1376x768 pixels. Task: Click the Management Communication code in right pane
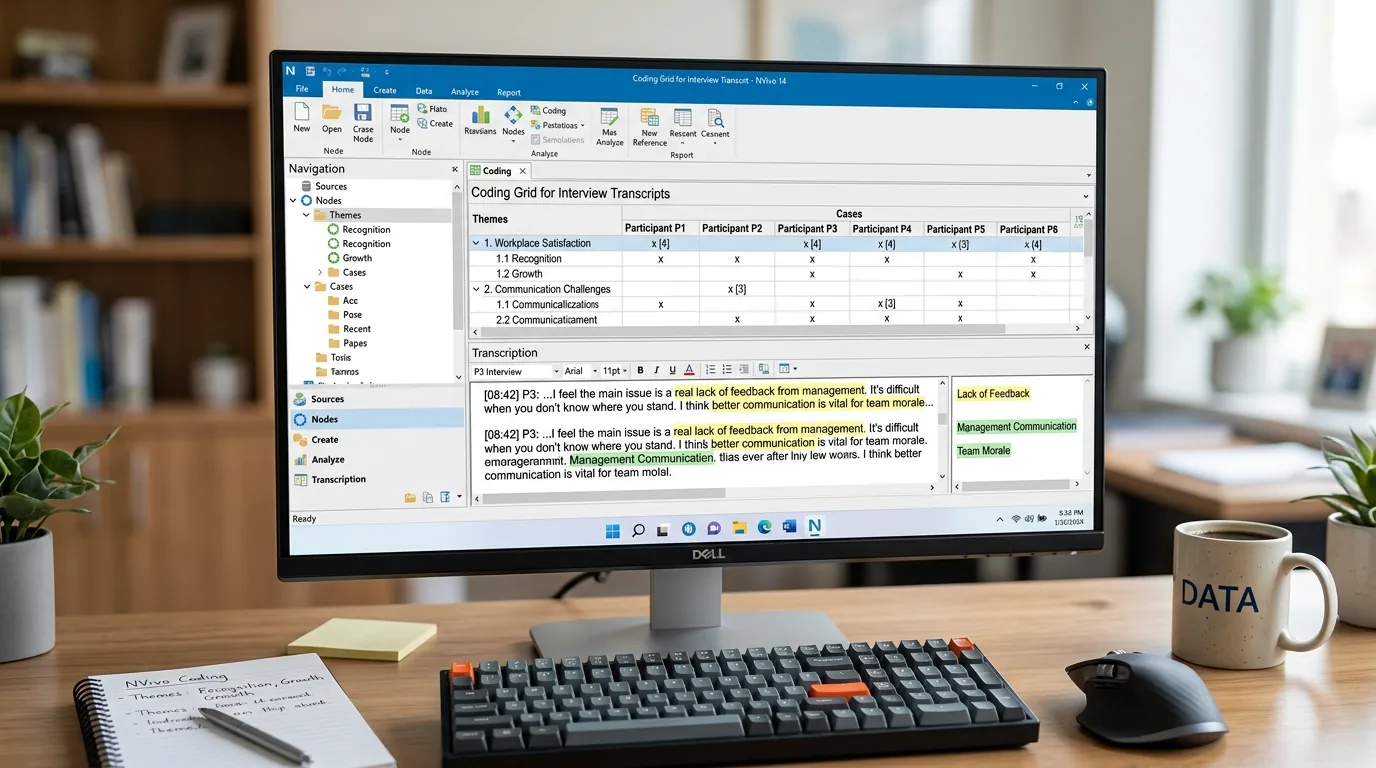point(1017,427)
